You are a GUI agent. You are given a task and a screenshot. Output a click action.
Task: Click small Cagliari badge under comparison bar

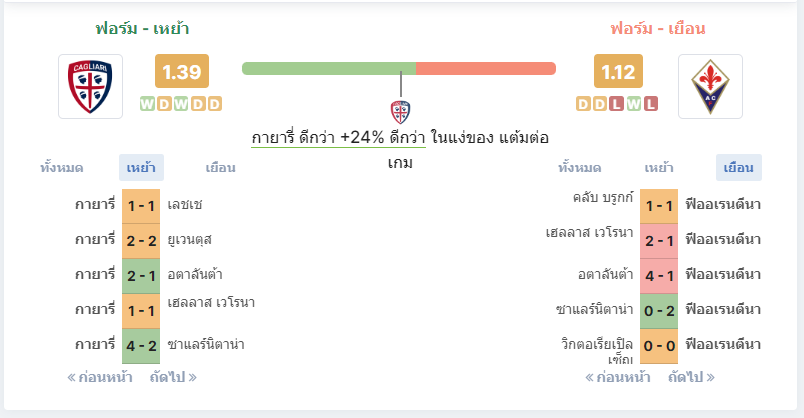[x=400, y=112]
